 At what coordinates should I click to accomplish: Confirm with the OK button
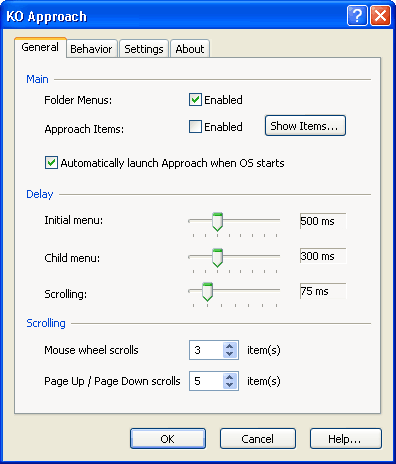(168, 439)
